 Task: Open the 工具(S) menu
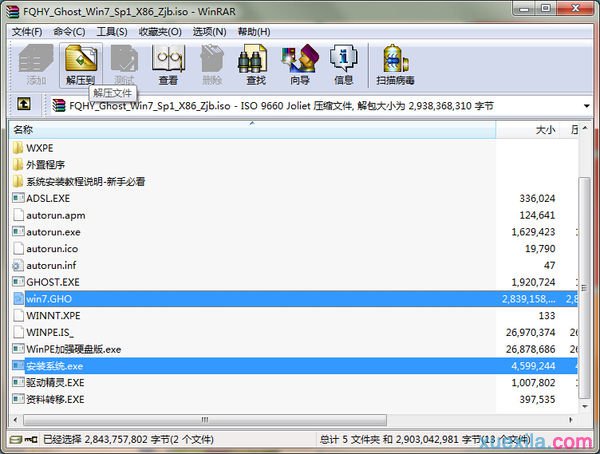pyautogui.click(x=111, y=31)
